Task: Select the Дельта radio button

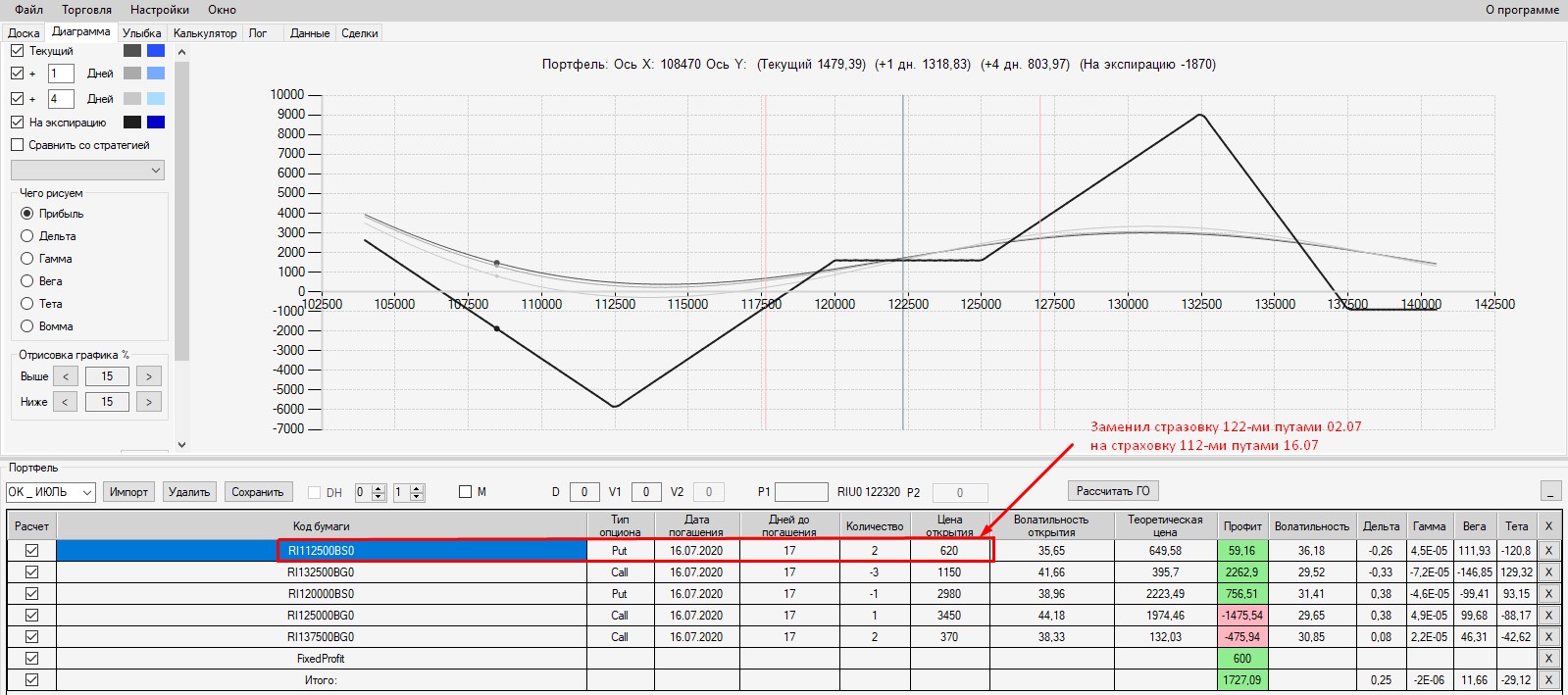Action: click(27, 236)
